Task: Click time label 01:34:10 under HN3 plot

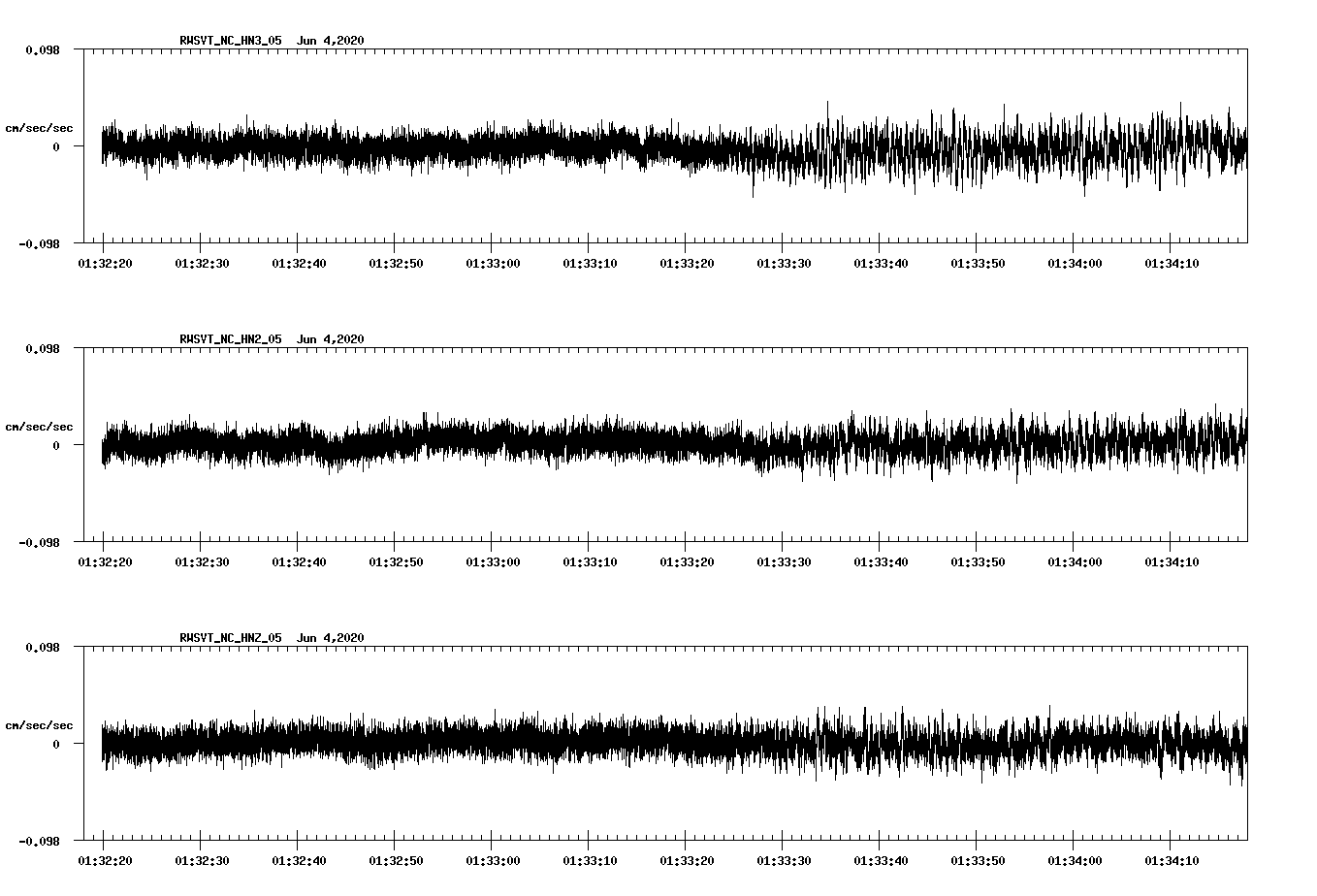Action: 1172,264
